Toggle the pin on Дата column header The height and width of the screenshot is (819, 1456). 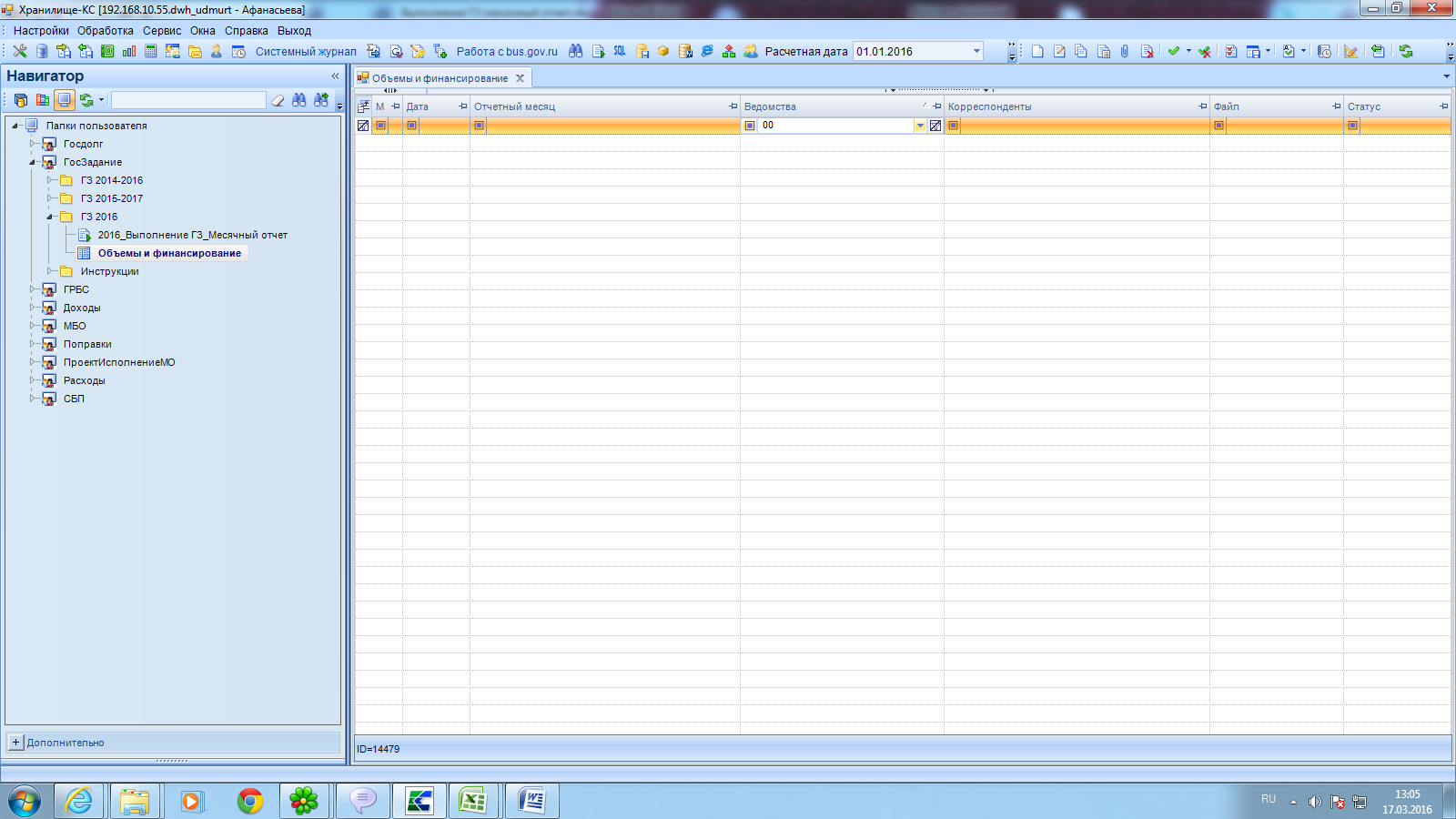[x=462, y=106]
